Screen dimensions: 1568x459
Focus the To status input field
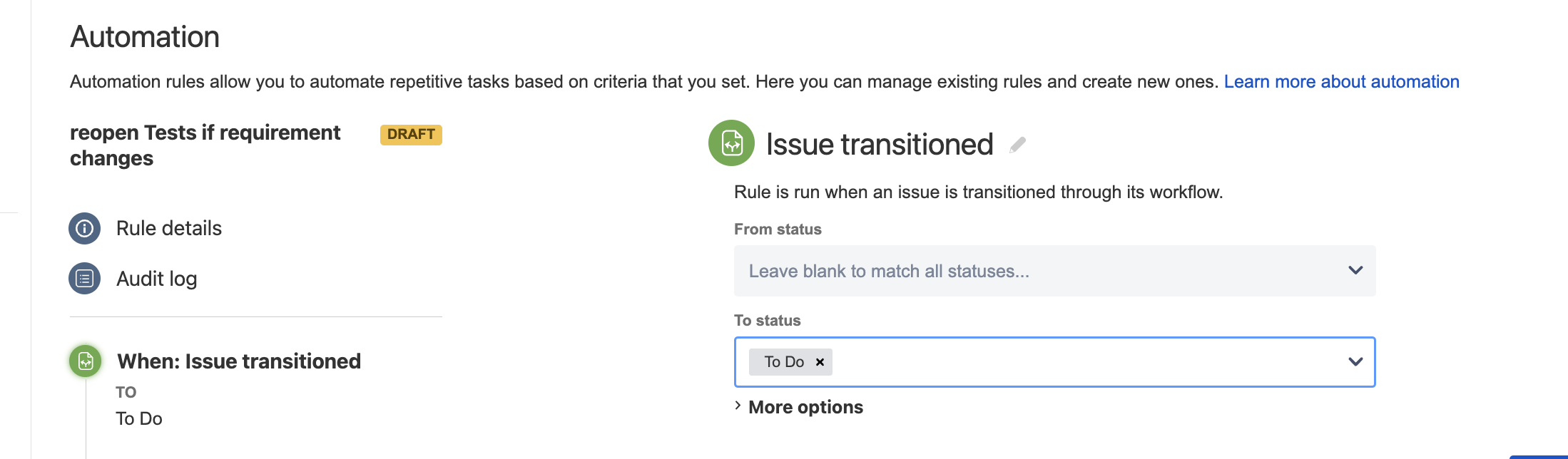click(x=1054, y=362)
